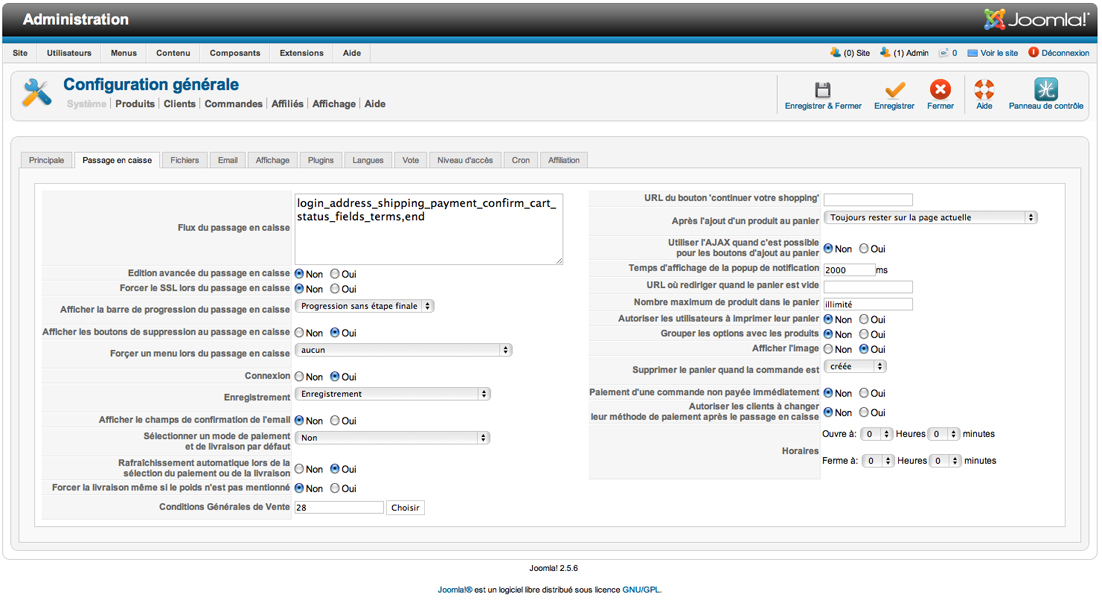The height and width of the screenshot is (600, 1102).
Task: Open the Panneau de contrôle icon
Action: tap(1046, 89)
